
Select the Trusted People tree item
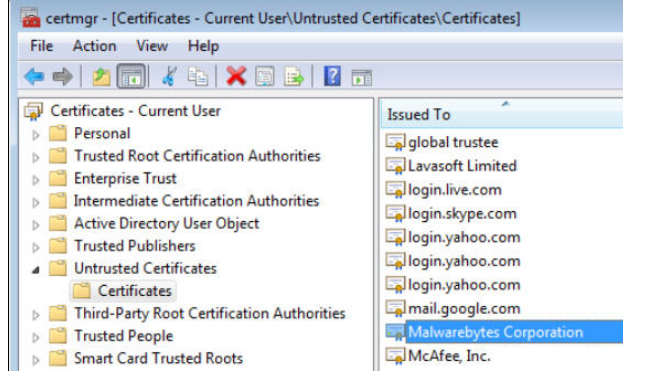pos(123,336)
